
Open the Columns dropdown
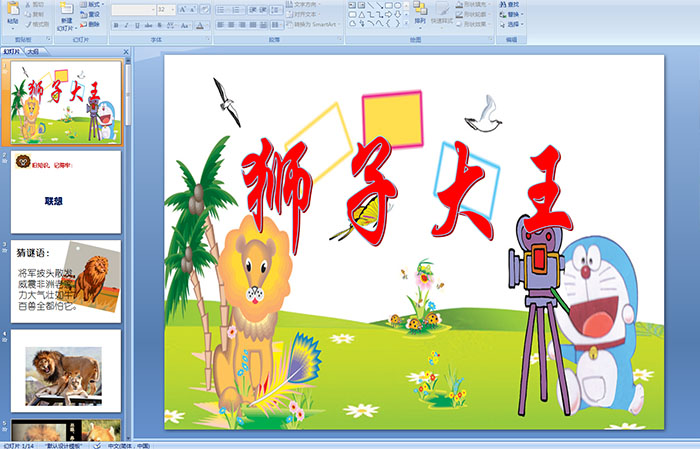pyautogui.click(x=277, y=25)
